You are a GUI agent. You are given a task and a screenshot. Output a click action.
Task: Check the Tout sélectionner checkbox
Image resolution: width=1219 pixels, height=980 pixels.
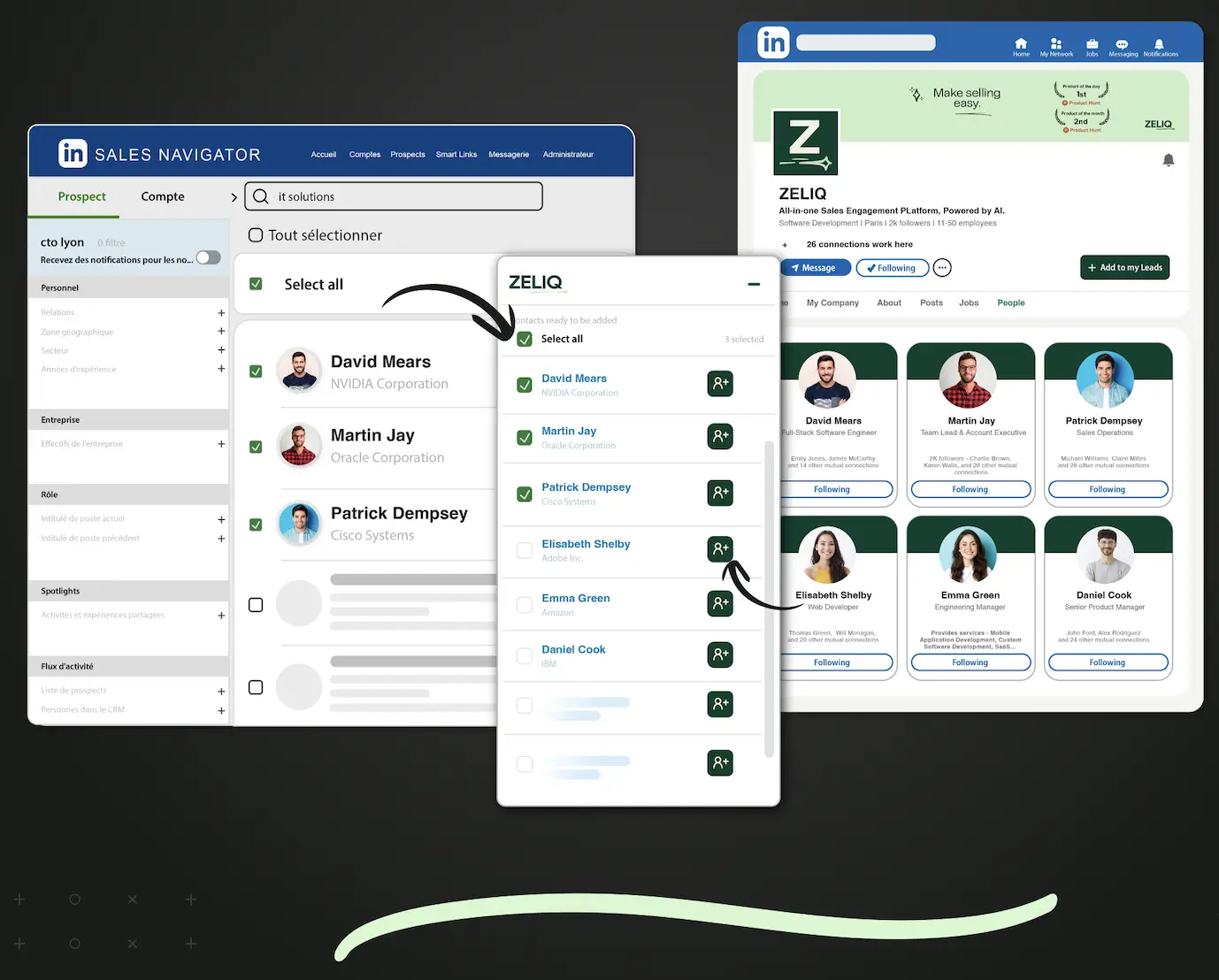pyautogui.click(x=256, y=235)
